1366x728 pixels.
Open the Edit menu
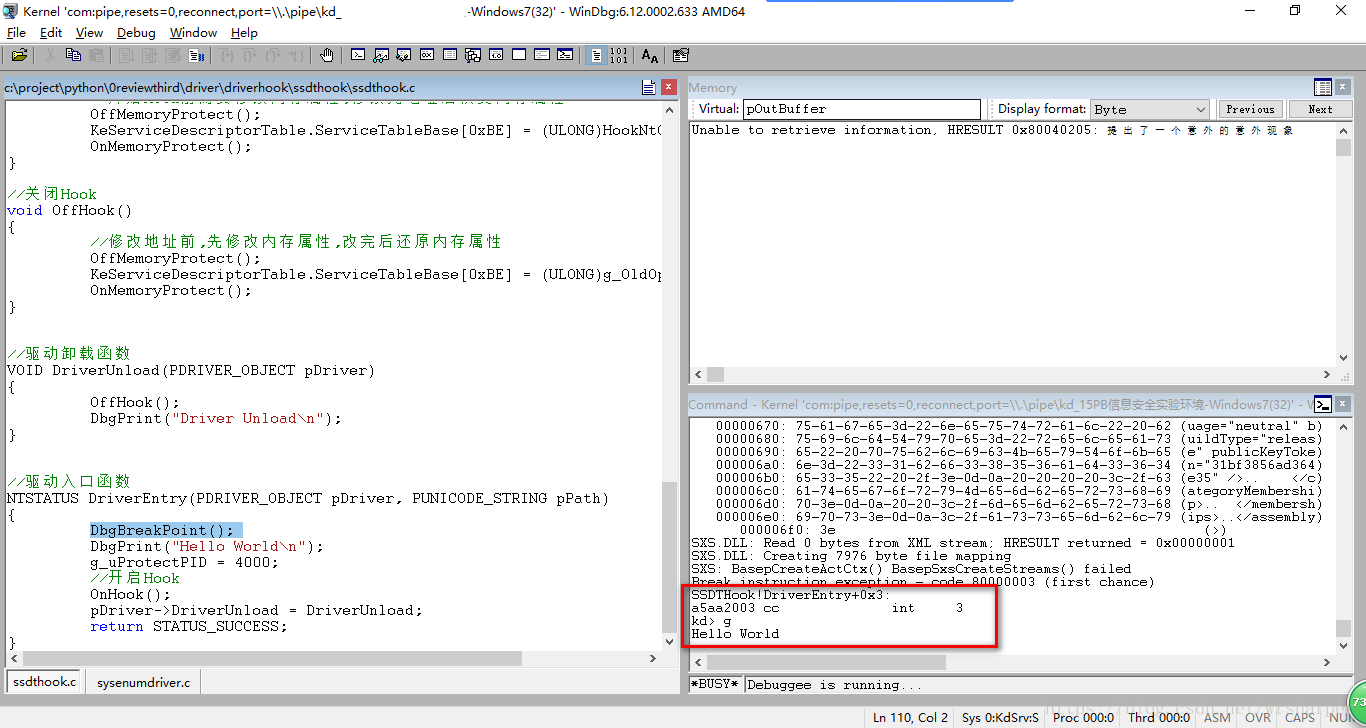point(51,33)
